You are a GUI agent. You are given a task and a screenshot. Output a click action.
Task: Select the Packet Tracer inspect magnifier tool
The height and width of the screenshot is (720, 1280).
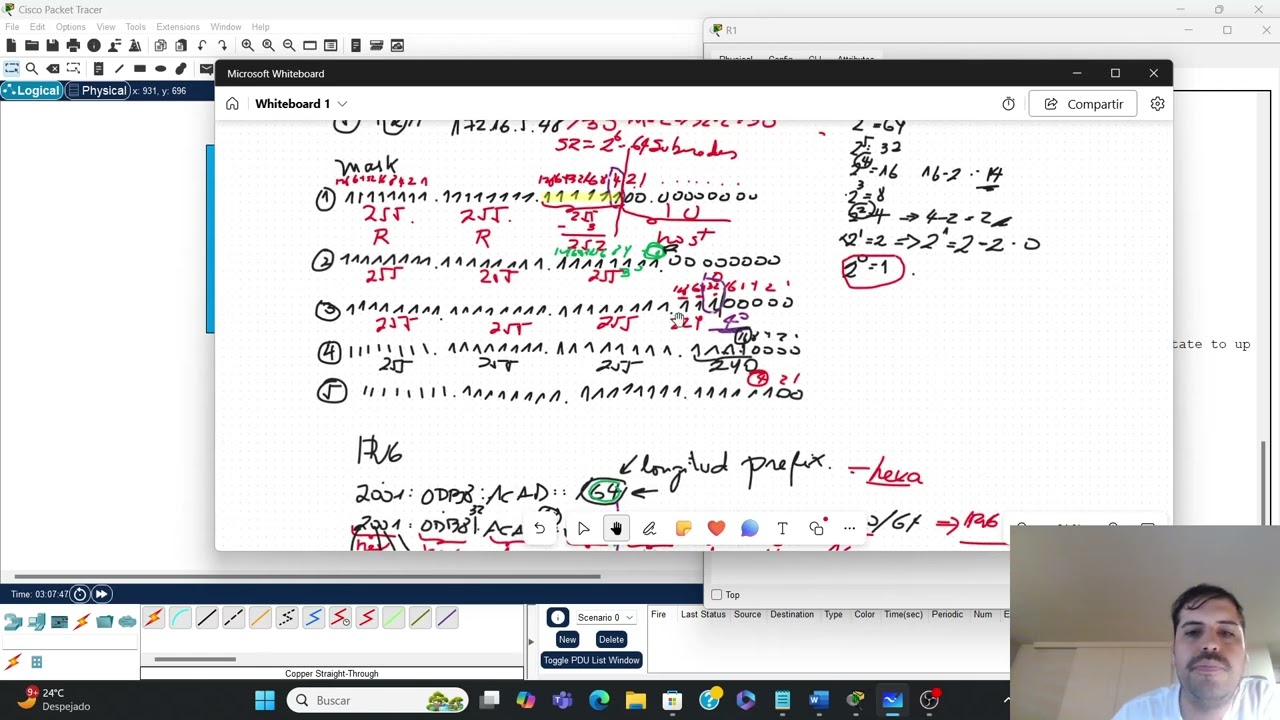click(32, 68)
